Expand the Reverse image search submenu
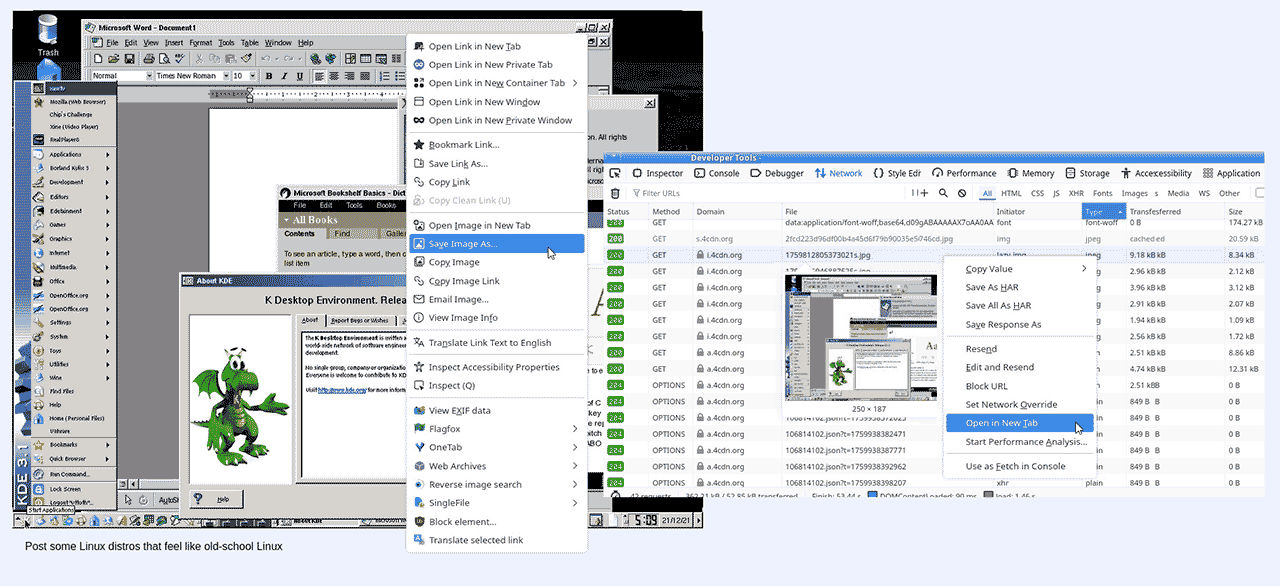This screenshot has width=1280, height=586. [x=497, y=484]
